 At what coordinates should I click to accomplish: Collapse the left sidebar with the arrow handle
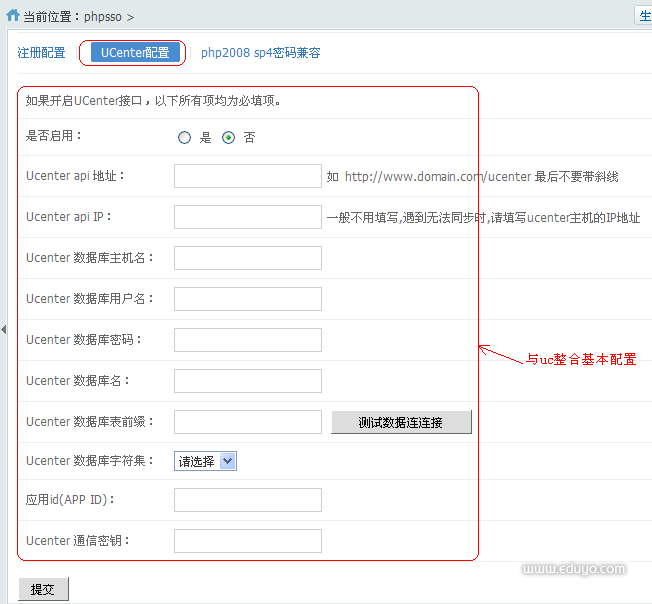coord(3,329)
